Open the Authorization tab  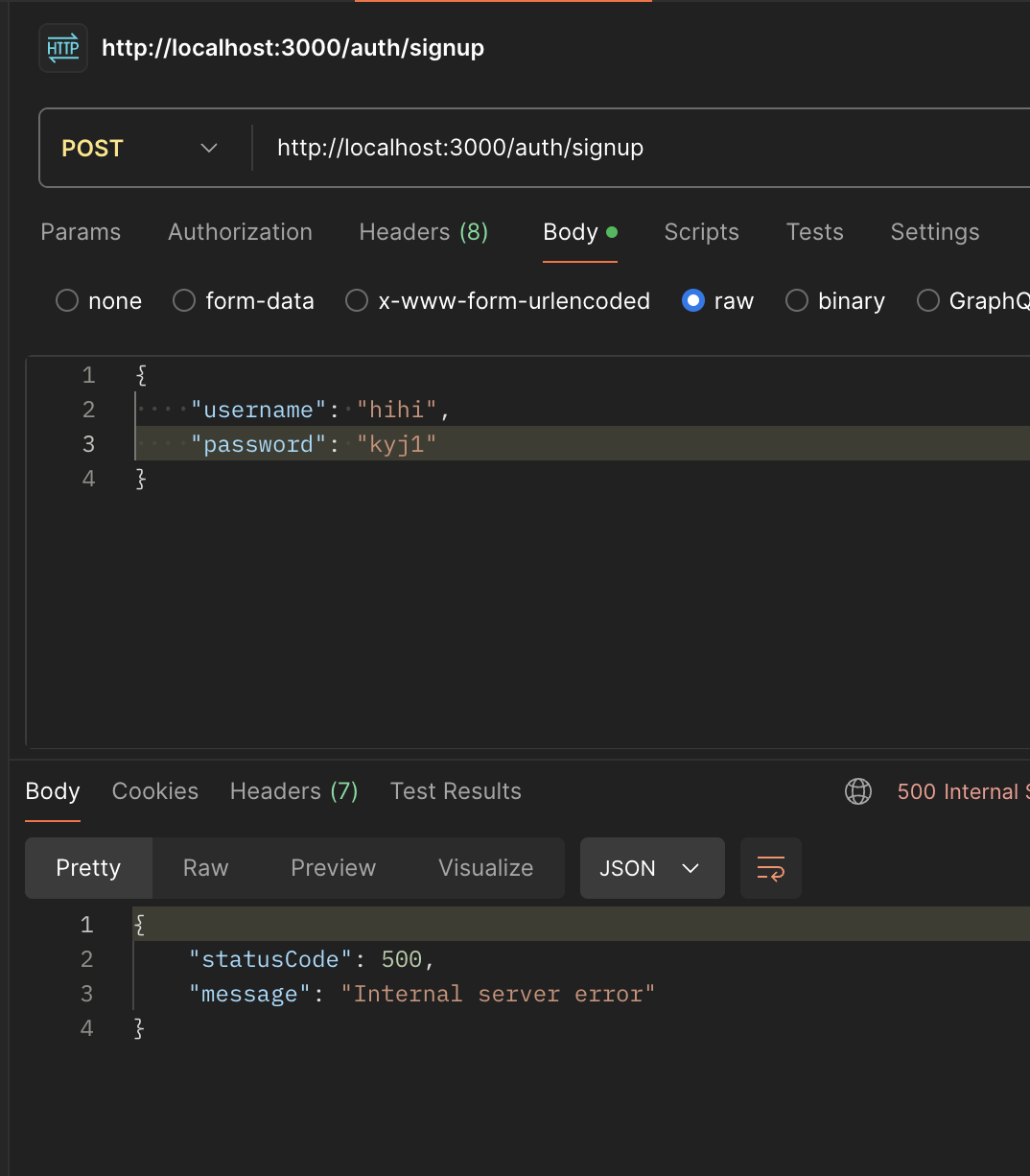pos(241,232)
